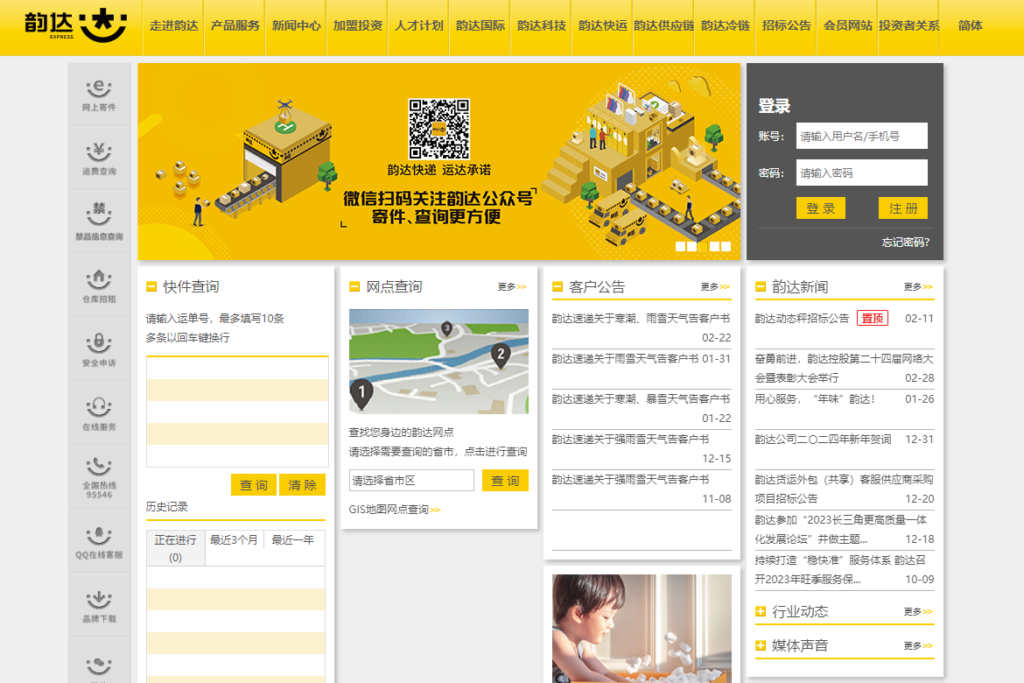1024x683 pixels.
Task: Switch language via 简体
Action: click(x=970, y=26)
